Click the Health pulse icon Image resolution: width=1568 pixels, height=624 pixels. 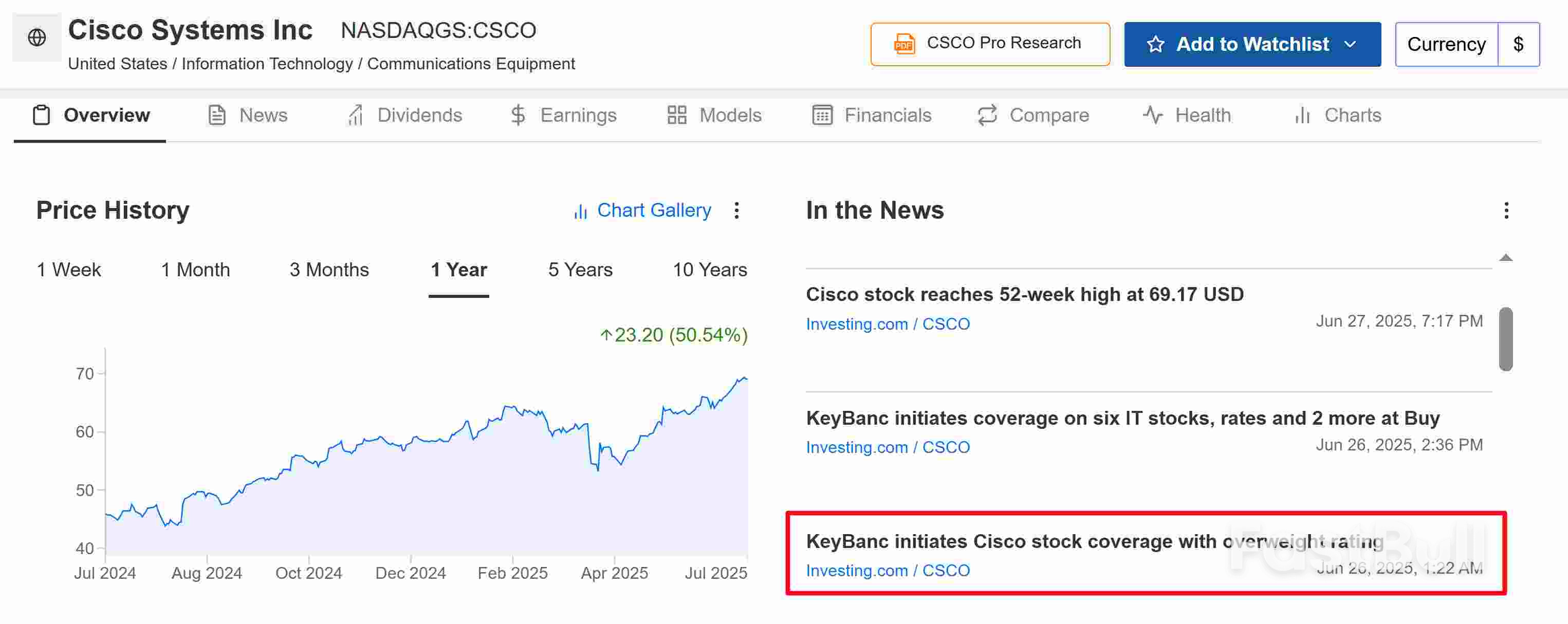point(1152,115)
